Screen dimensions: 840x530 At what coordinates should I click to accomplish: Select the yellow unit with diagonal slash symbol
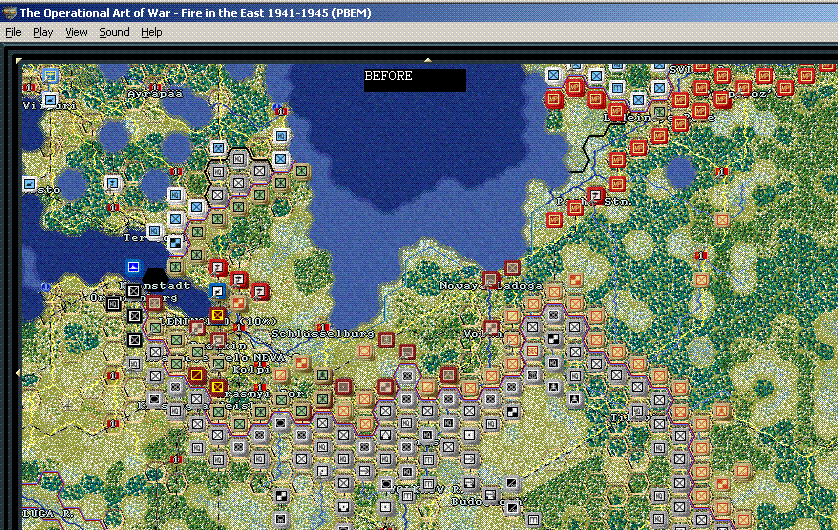197,375
